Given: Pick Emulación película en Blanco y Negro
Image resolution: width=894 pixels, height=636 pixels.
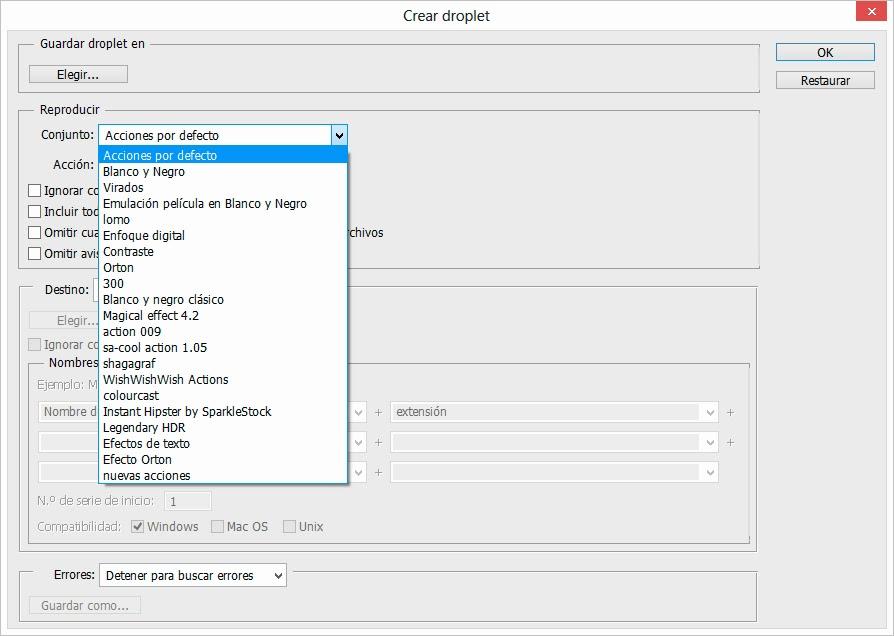Looking at the screenshot, I should 205,204.
